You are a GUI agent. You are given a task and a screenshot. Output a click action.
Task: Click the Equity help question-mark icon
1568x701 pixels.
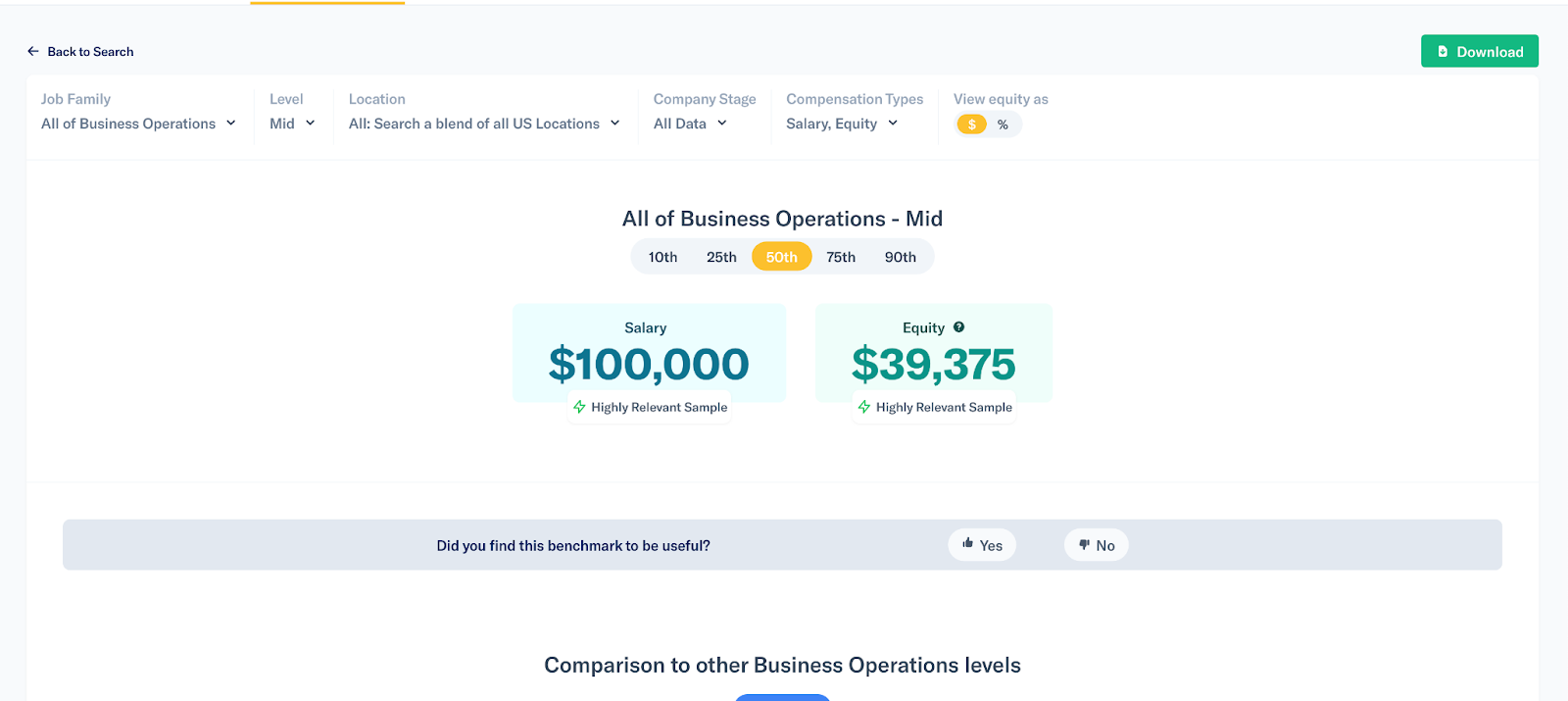(x=958, y=327)
